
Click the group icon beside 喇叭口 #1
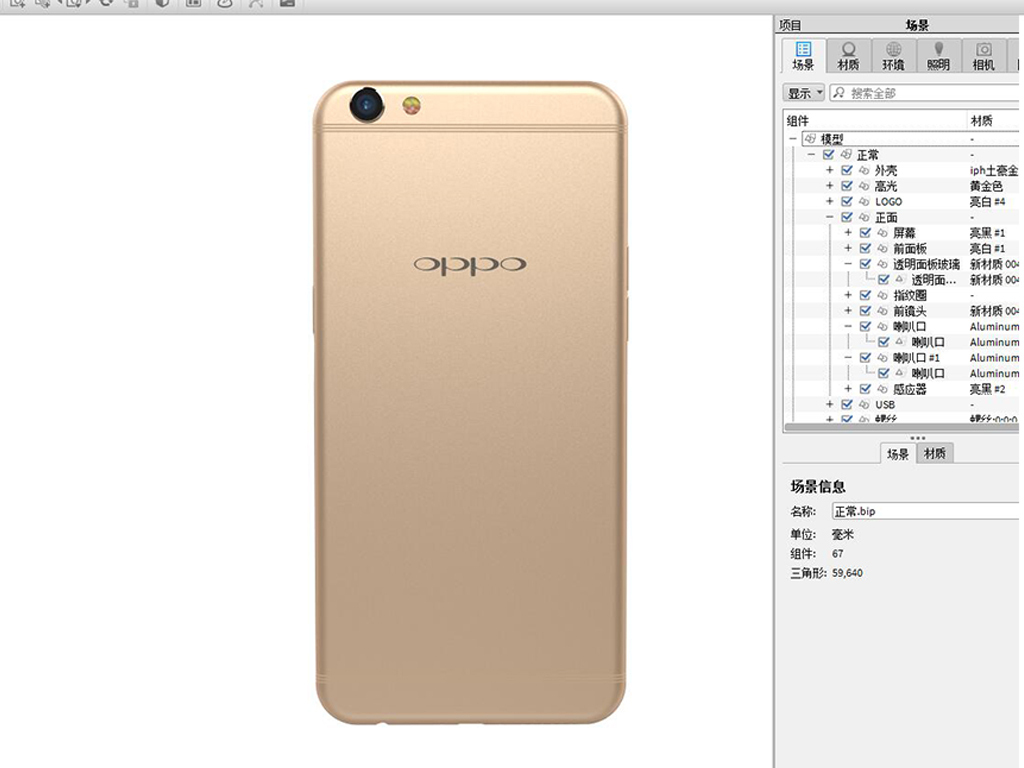pyautogui.click(x=883, y=358)
